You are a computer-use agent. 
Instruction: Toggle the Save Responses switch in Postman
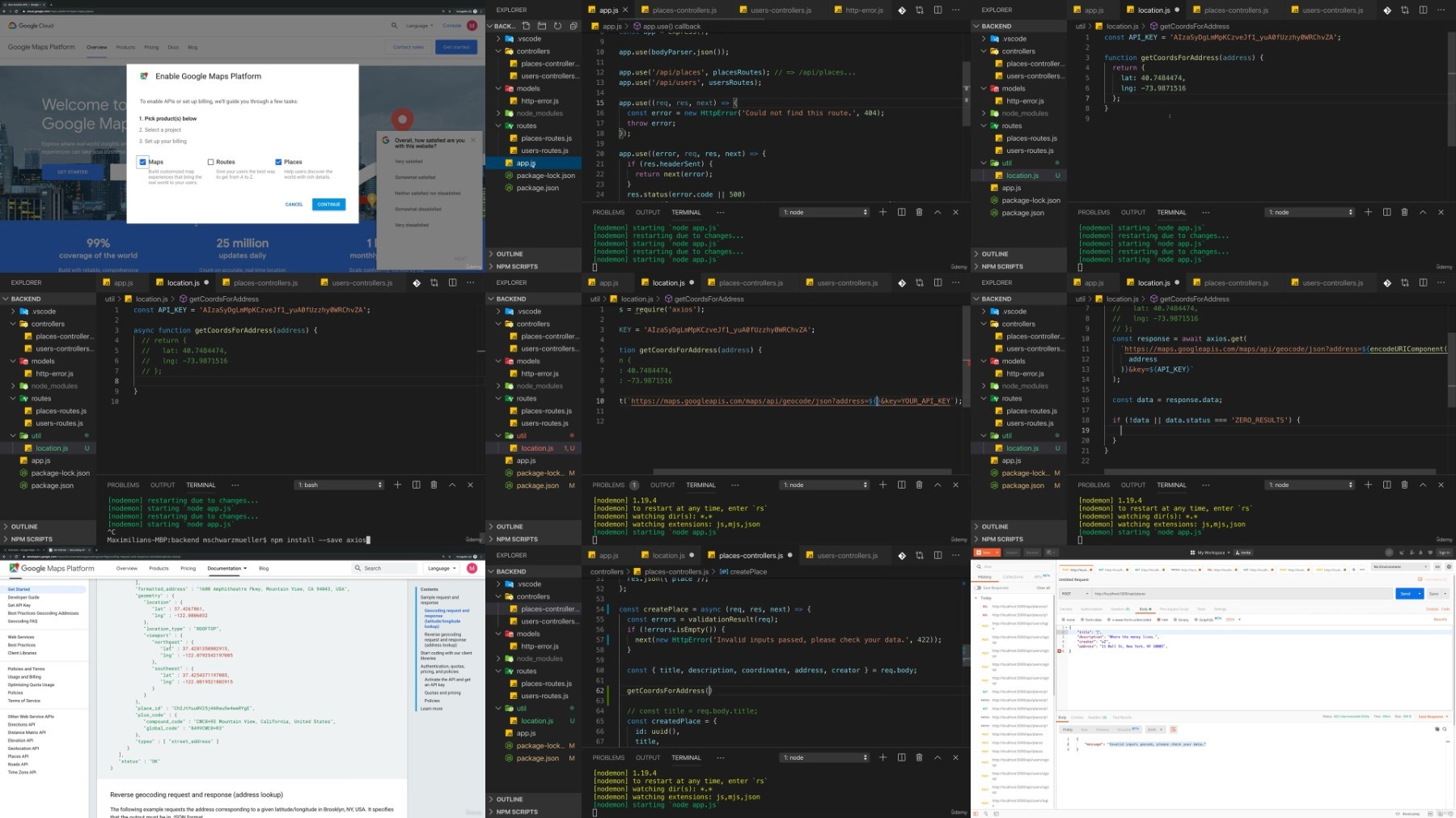pyautogui.click(x=979, y=587)
